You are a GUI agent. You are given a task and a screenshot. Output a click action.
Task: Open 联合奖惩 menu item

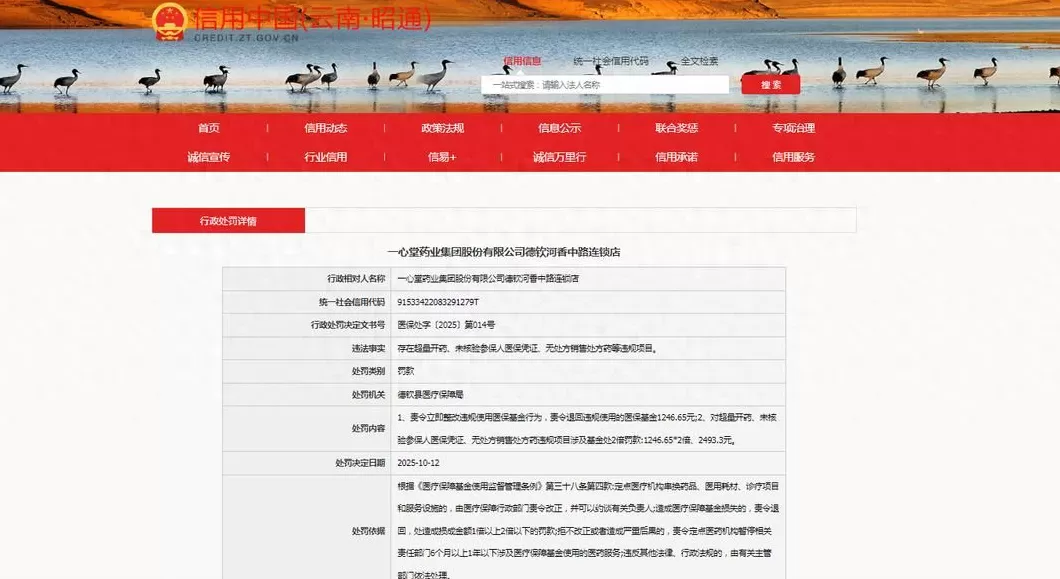click(676, 128)
